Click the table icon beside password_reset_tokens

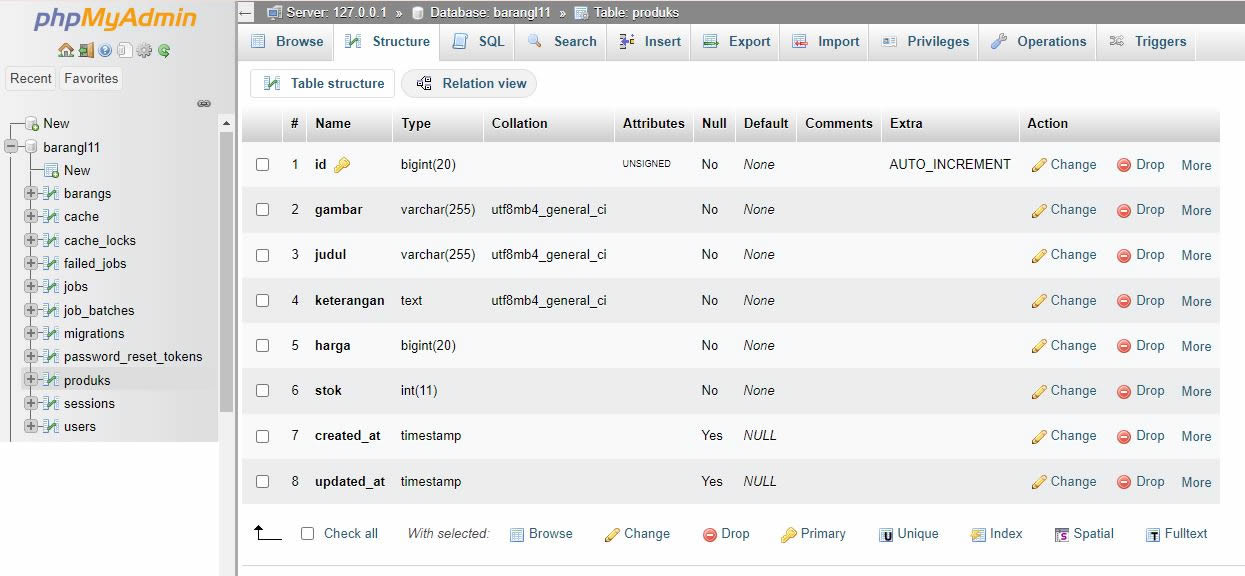point(51,356)
